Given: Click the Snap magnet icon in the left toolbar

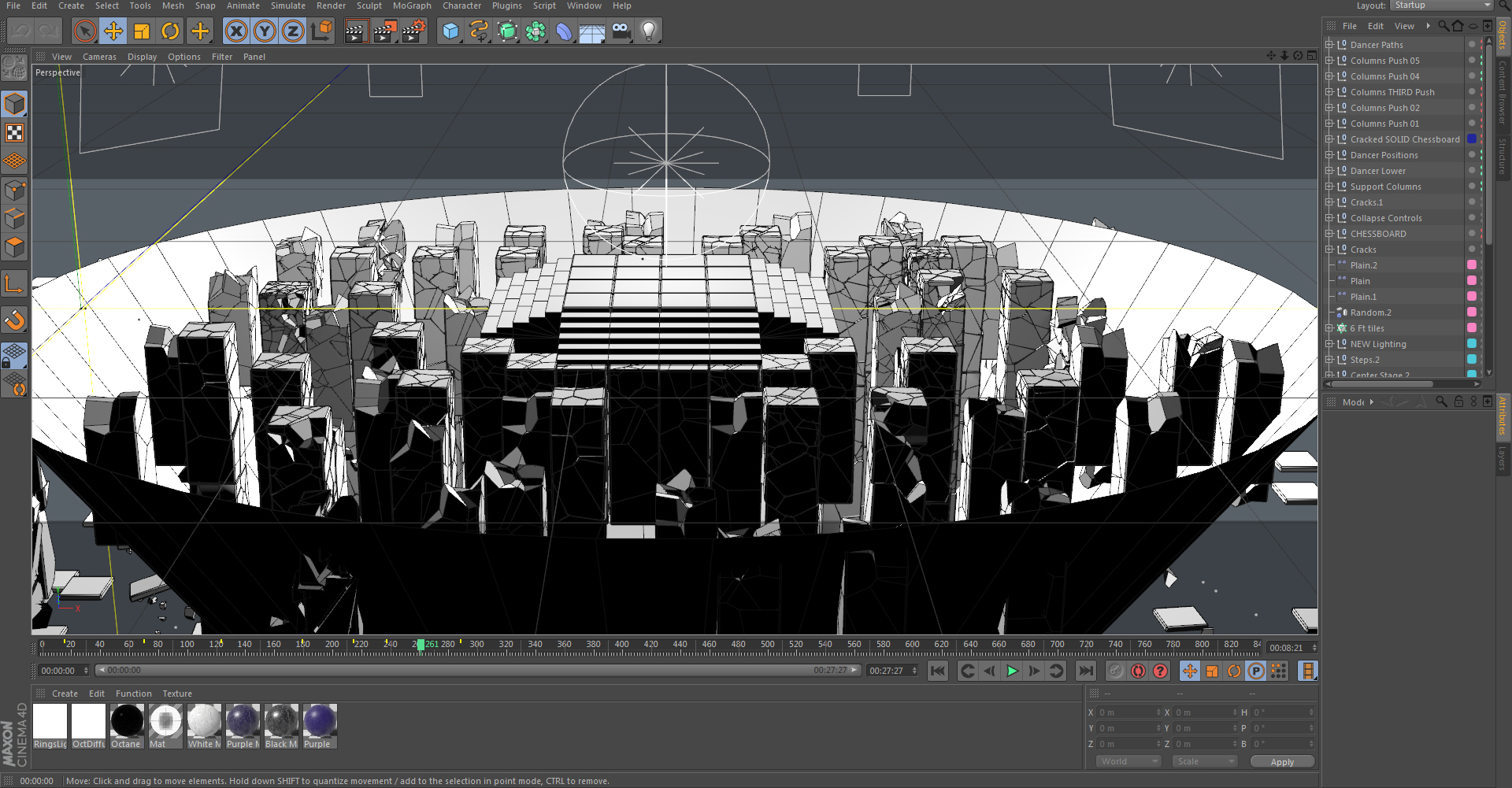Looking at the screenshot, I should coord(15,320).
